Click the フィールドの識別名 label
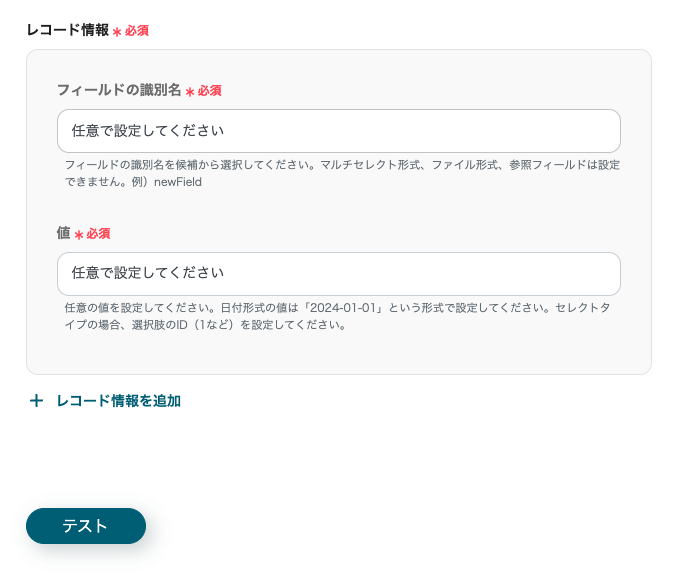This screenshot has height=577, width=685. (x=119, y=90)
